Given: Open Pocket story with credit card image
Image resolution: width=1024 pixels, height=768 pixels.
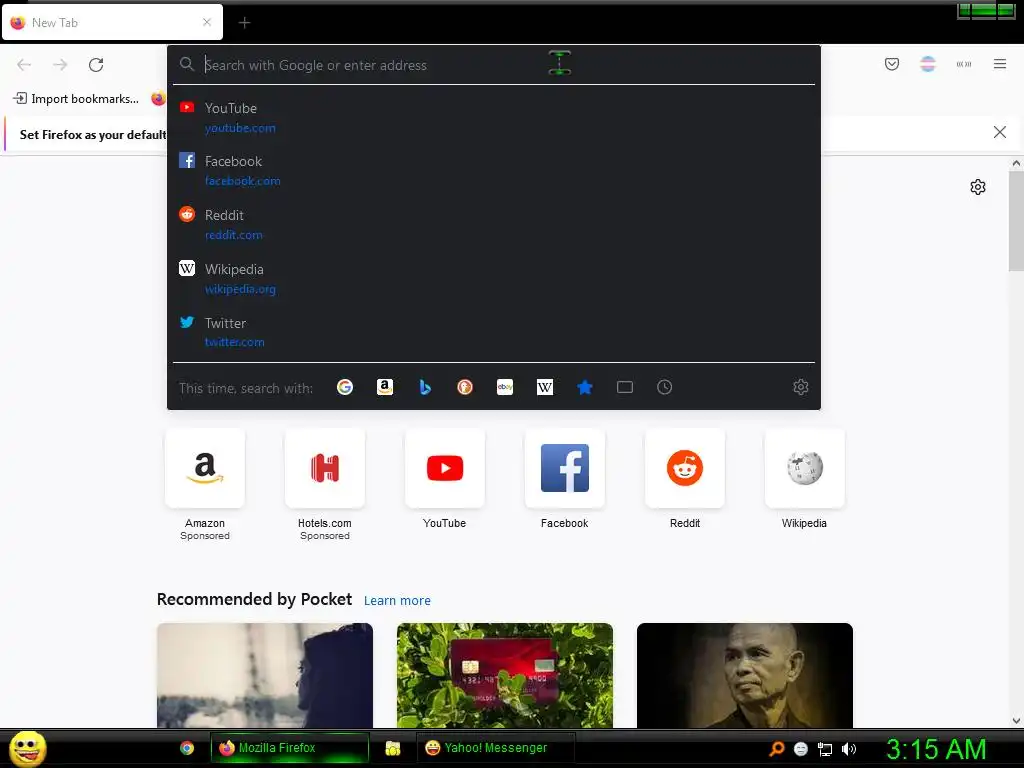Looking at the screenshot, I should coord(505,675).
